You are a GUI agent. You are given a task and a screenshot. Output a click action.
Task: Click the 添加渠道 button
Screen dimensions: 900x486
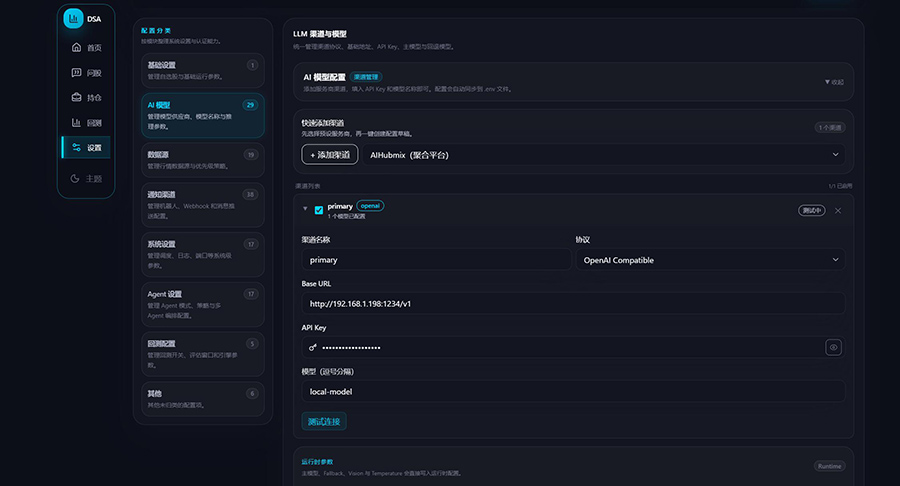(x=329, y=155)
